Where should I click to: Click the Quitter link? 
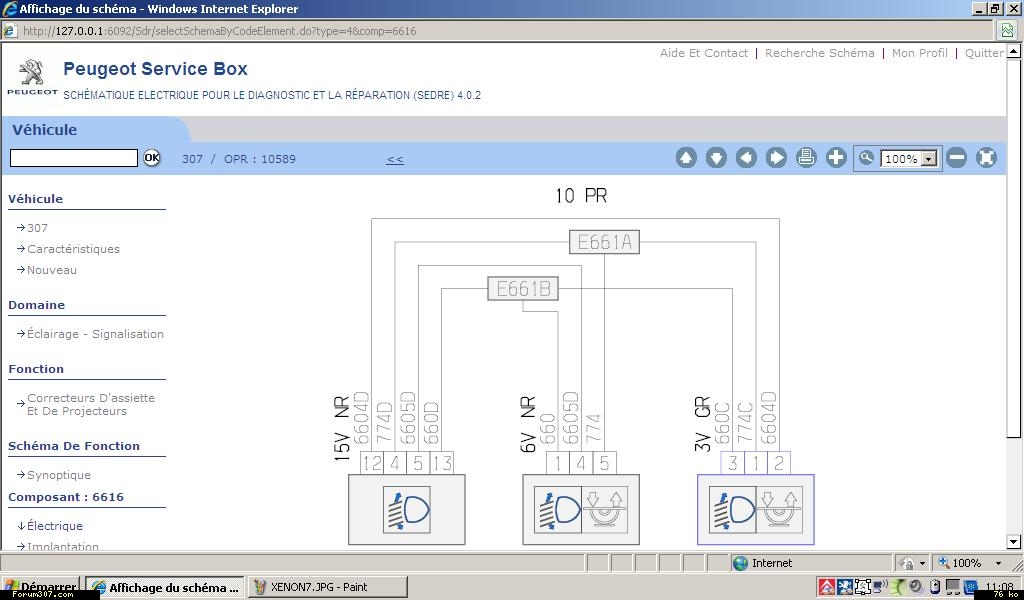(x=984, y=53)
